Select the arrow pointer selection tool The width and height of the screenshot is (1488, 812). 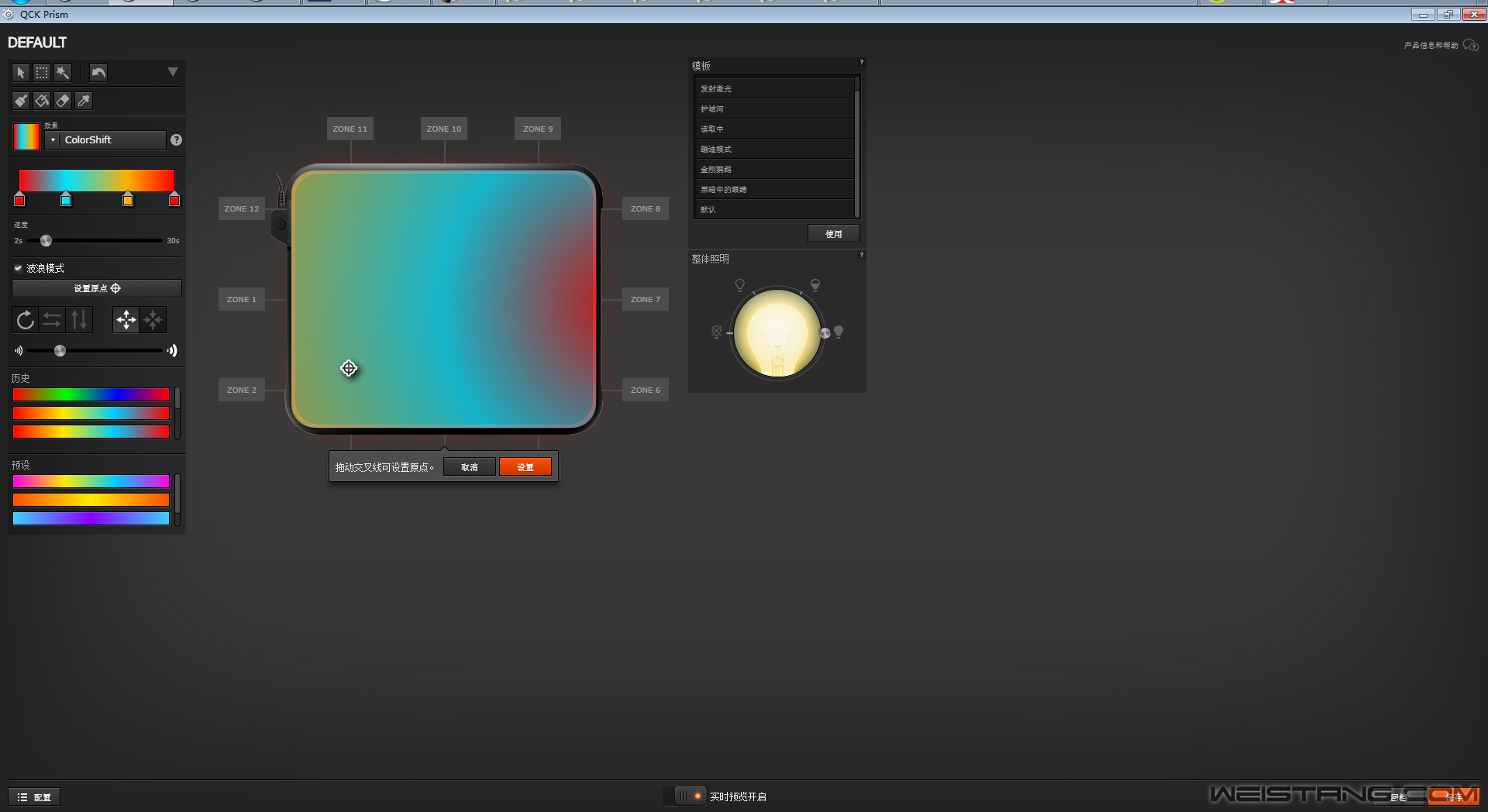point(21,73)
